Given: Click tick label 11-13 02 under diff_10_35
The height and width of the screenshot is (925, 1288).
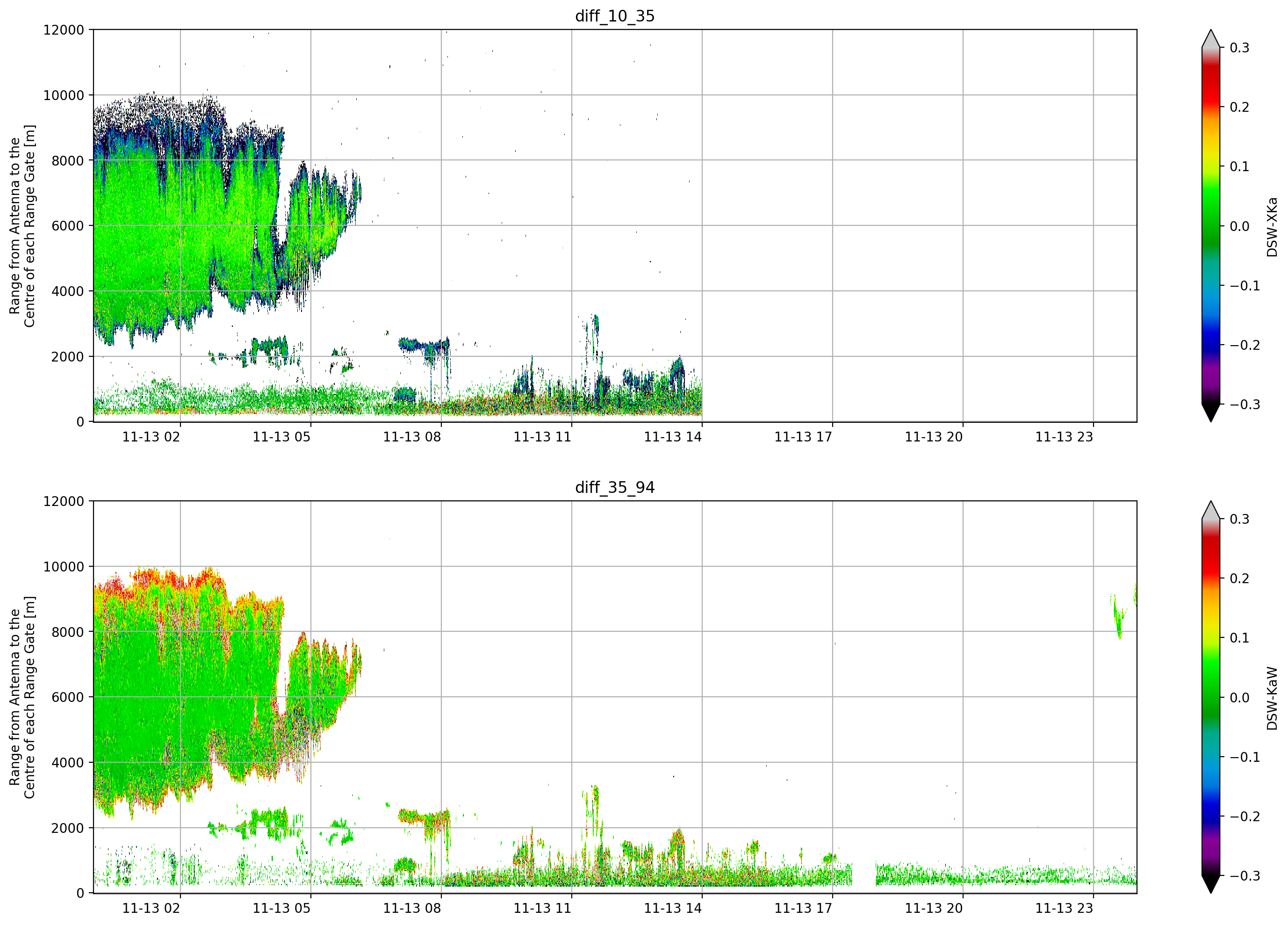Looking at the screenshot, I should tap(151, 437).
